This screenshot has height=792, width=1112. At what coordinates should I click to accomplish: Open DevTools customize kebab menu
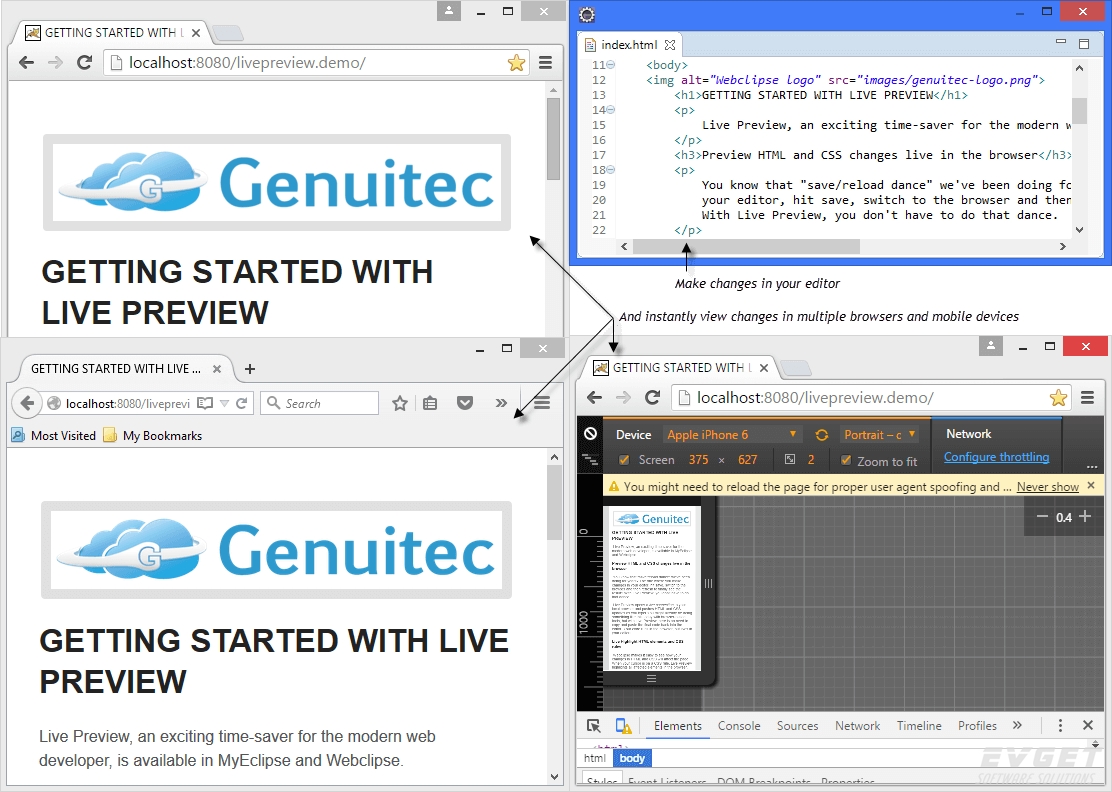(x=1060, y=725)
